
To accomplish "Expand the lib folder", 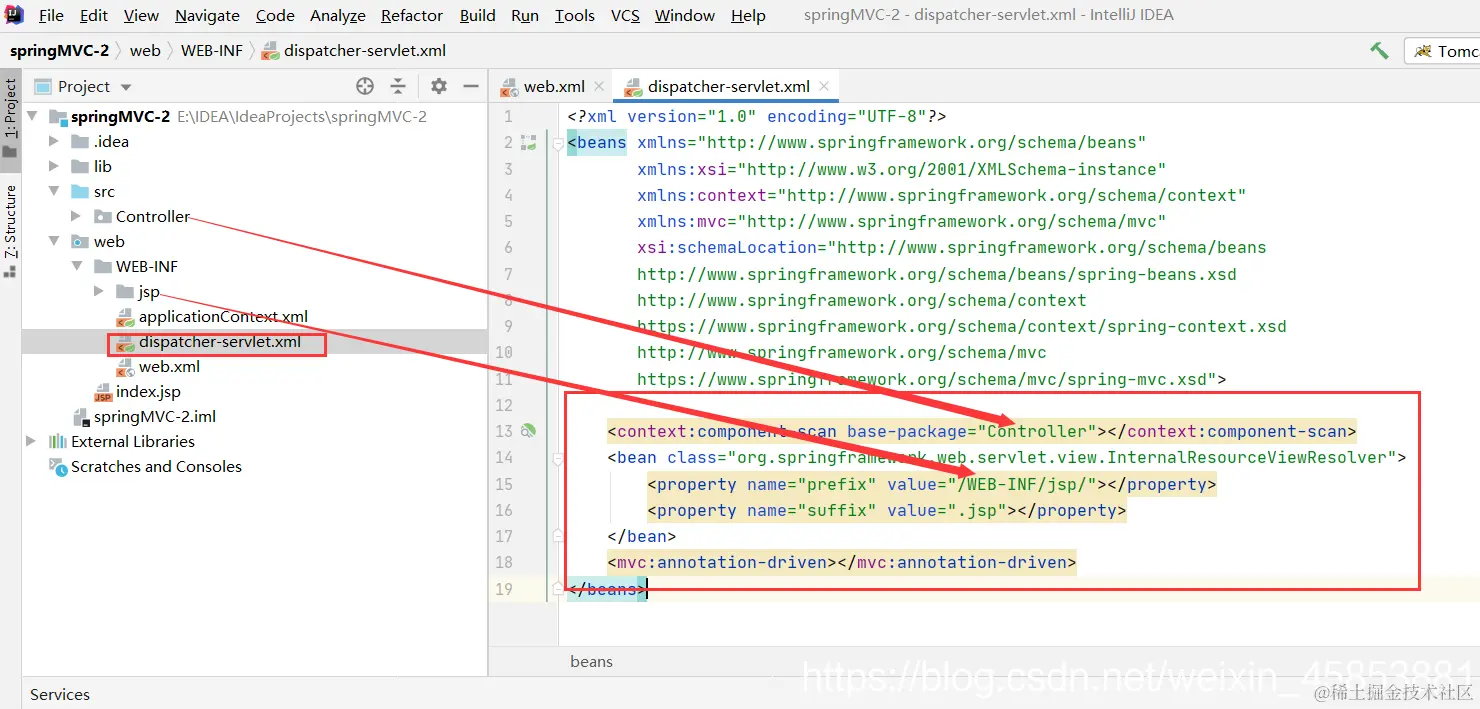I will pyautogui.click(x=54, y=166).
